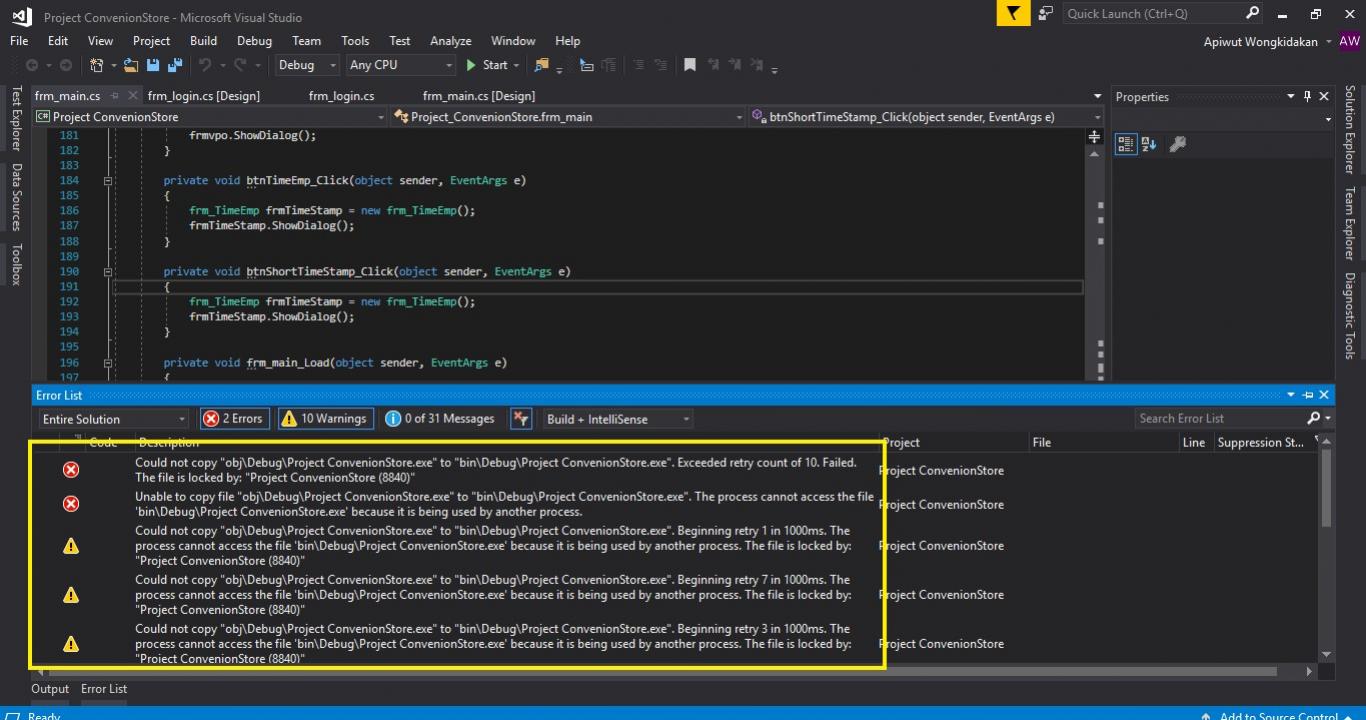Sort by the File column header

(x=1041, y=442)
